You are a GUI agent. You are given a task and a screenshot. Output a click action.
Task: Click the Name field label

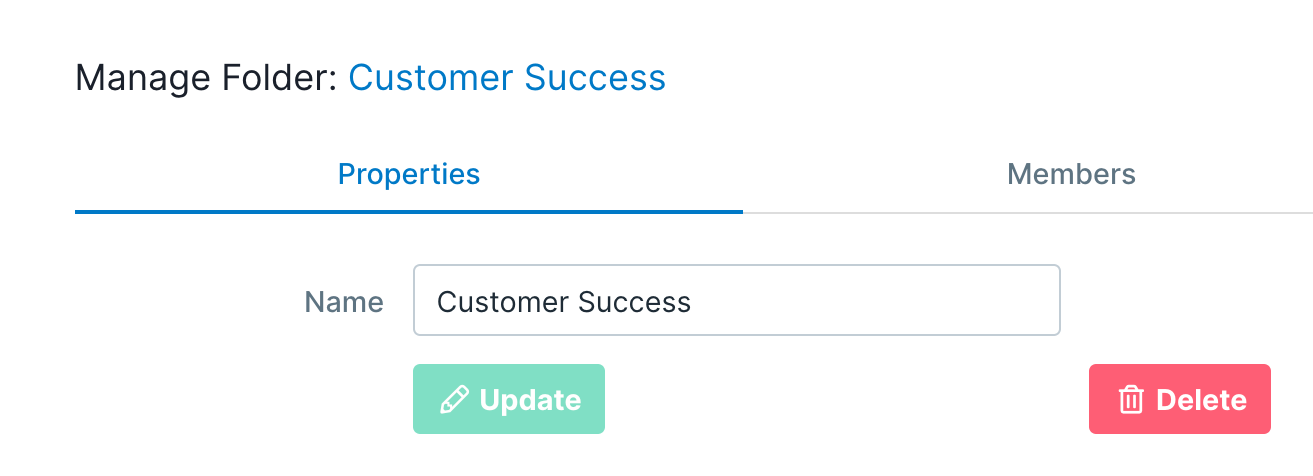(x=344, y=302)
